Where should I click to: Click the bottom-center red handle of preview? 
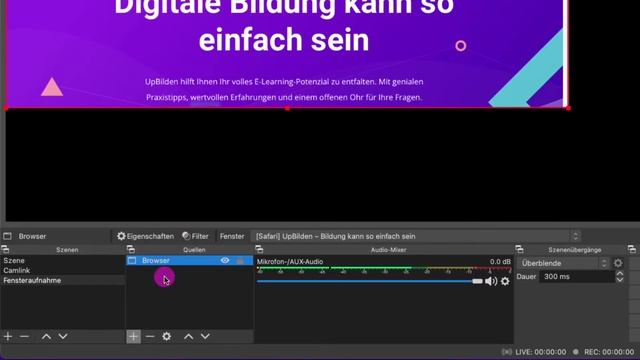(x=287, y=108)
